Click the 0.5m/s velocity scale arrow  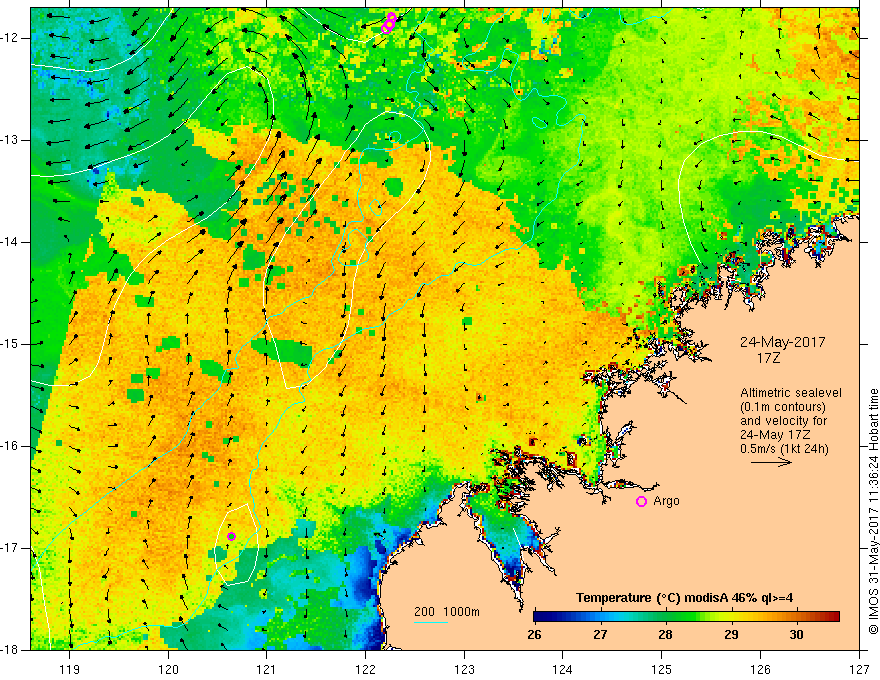pyautogui.click(x=772, y=462)
